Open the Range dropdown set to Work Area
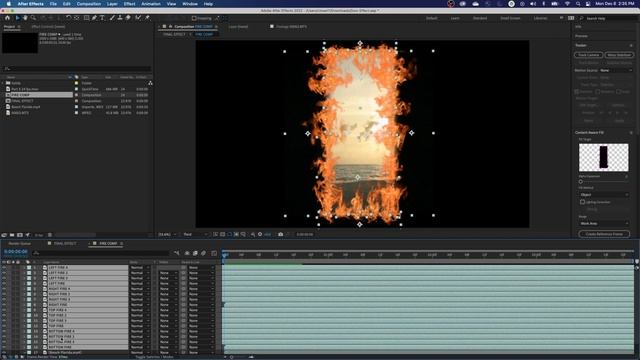Viewport: 640px width, 360px height. click(x=604, y=223)
